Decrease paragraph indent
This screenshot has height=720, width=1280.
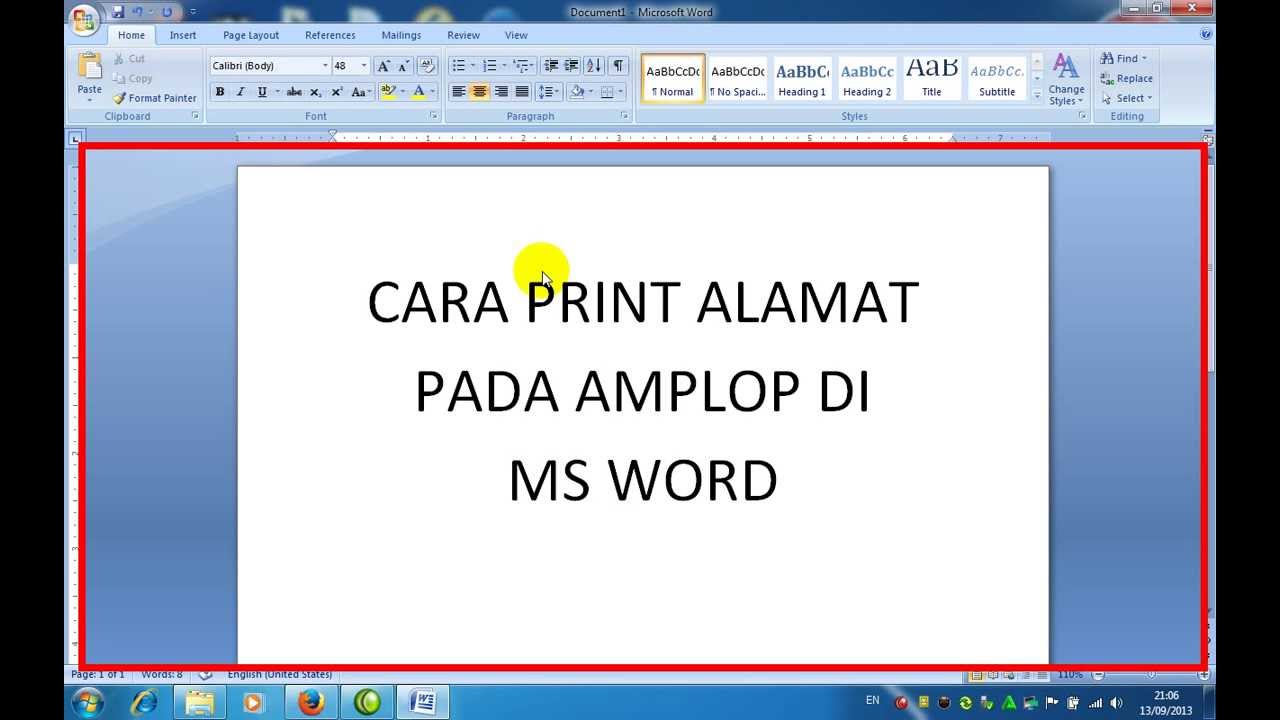[x=551, y=66]
